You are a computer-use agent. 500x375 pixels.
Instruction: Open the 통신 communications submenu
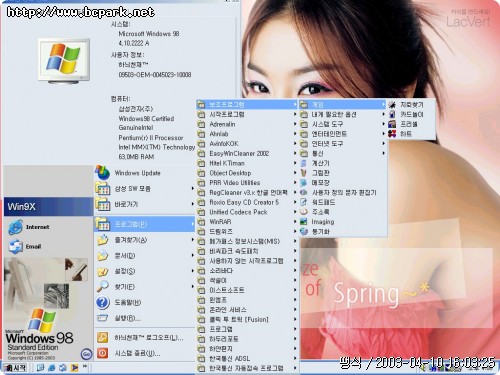(x=343, y=153)
